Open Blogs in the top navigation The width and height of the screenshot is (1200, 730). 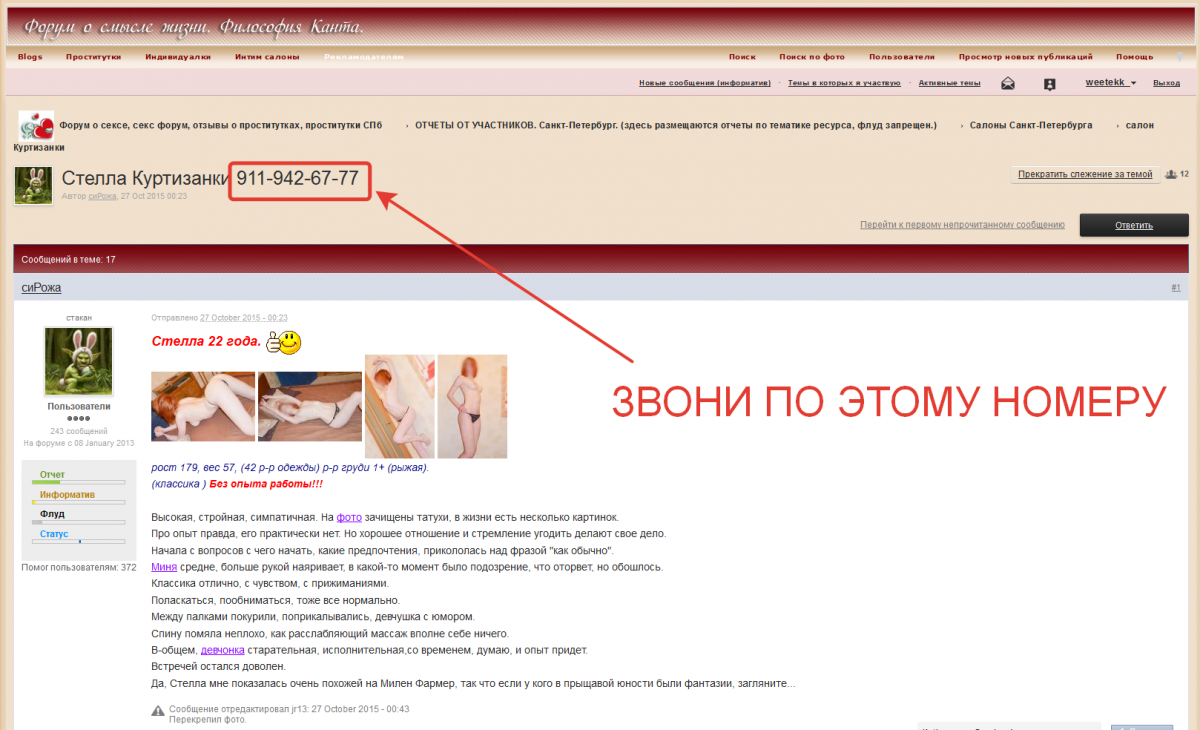click(x=30, y=57)
